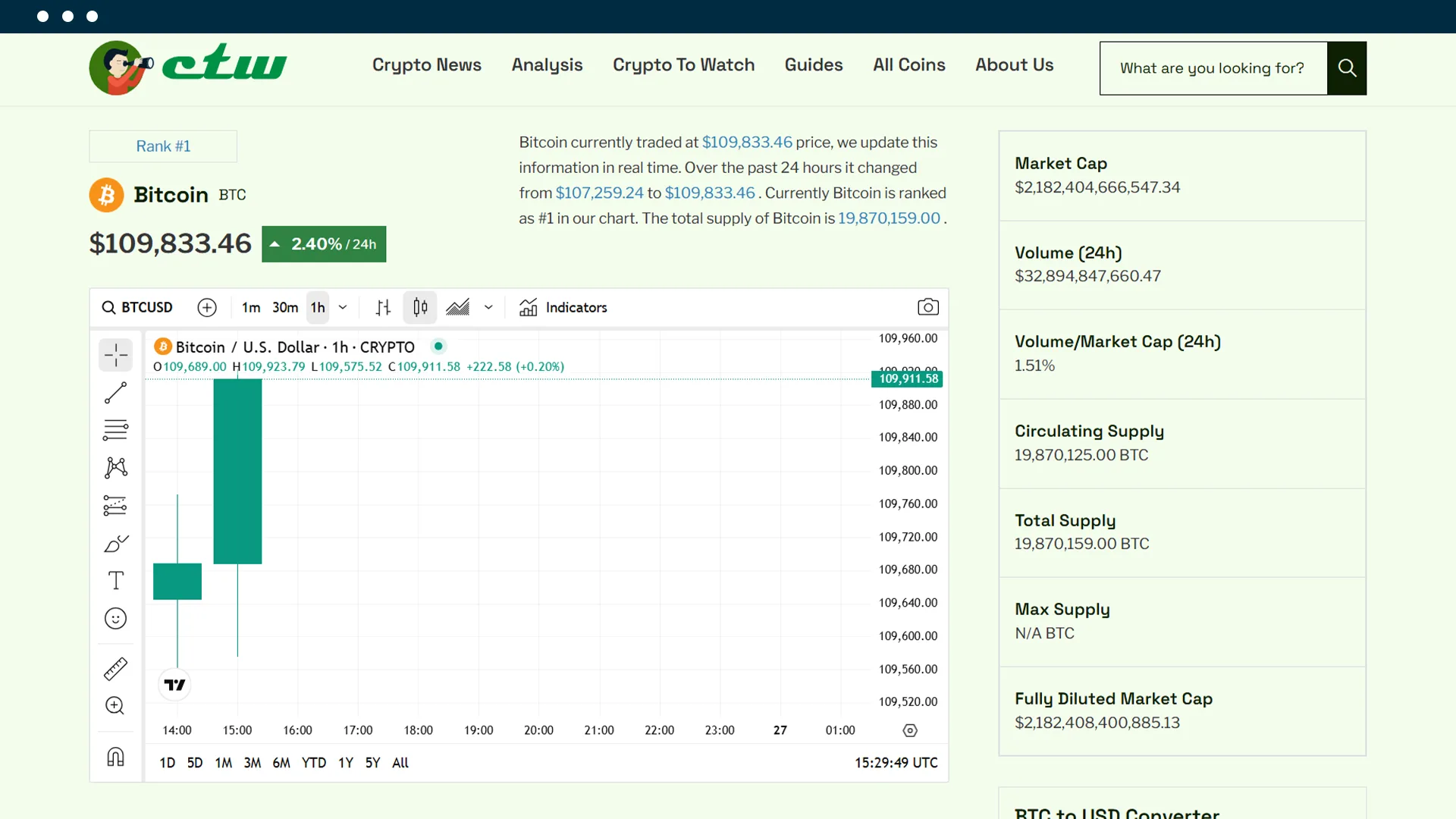This screenshot has height=819, width=1456.
Task: Select the forecasting and measurement tool
Action: click(115, 505)
